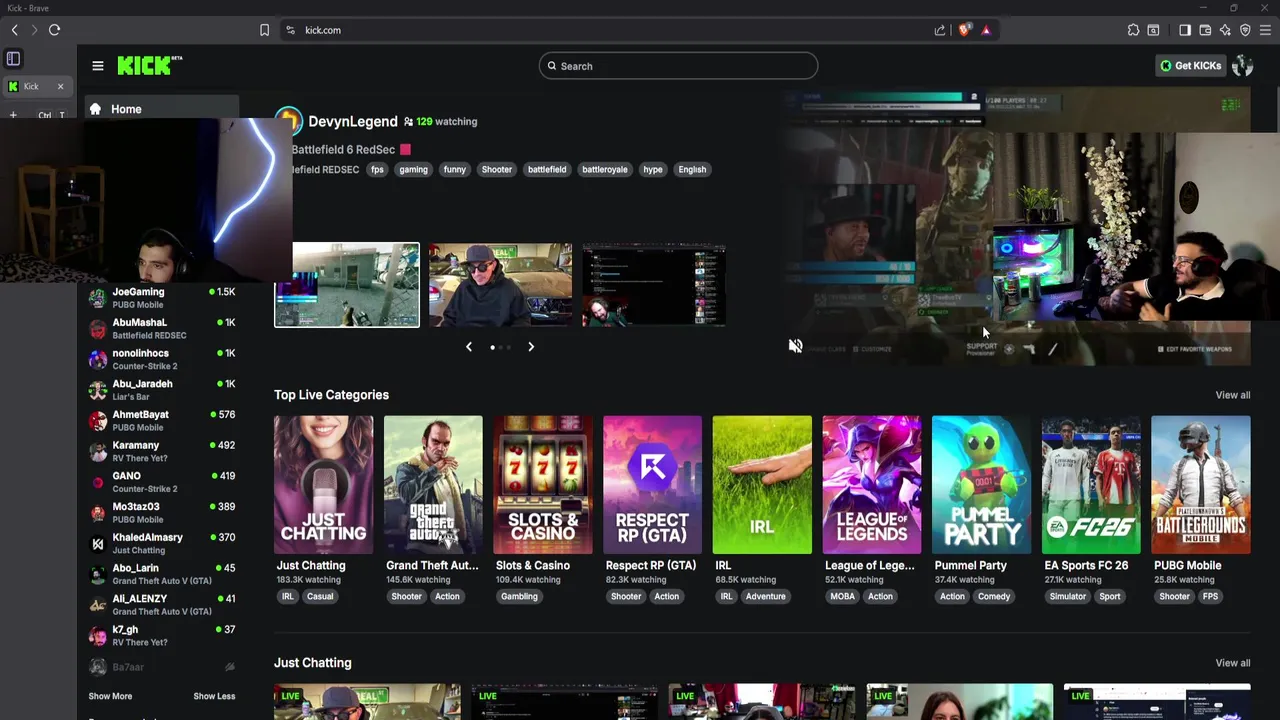1280x720 pixels.
Task: Select the second featured stream thumbnail
Action: [x=500, y=285]
